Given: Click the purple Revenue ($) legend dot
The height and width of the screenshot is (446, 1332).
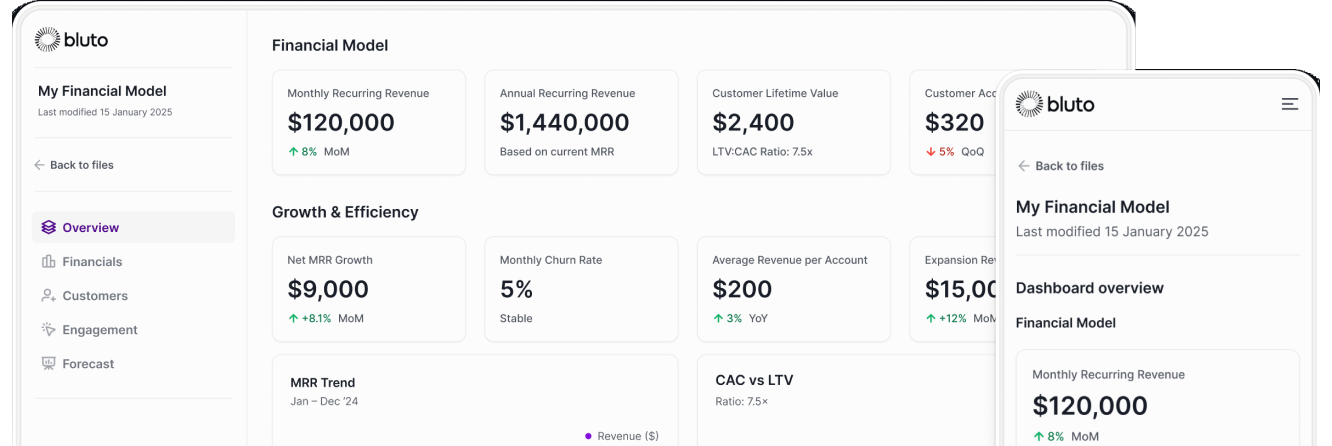Looking at the screenshot, I should click(x=588, y=436).
